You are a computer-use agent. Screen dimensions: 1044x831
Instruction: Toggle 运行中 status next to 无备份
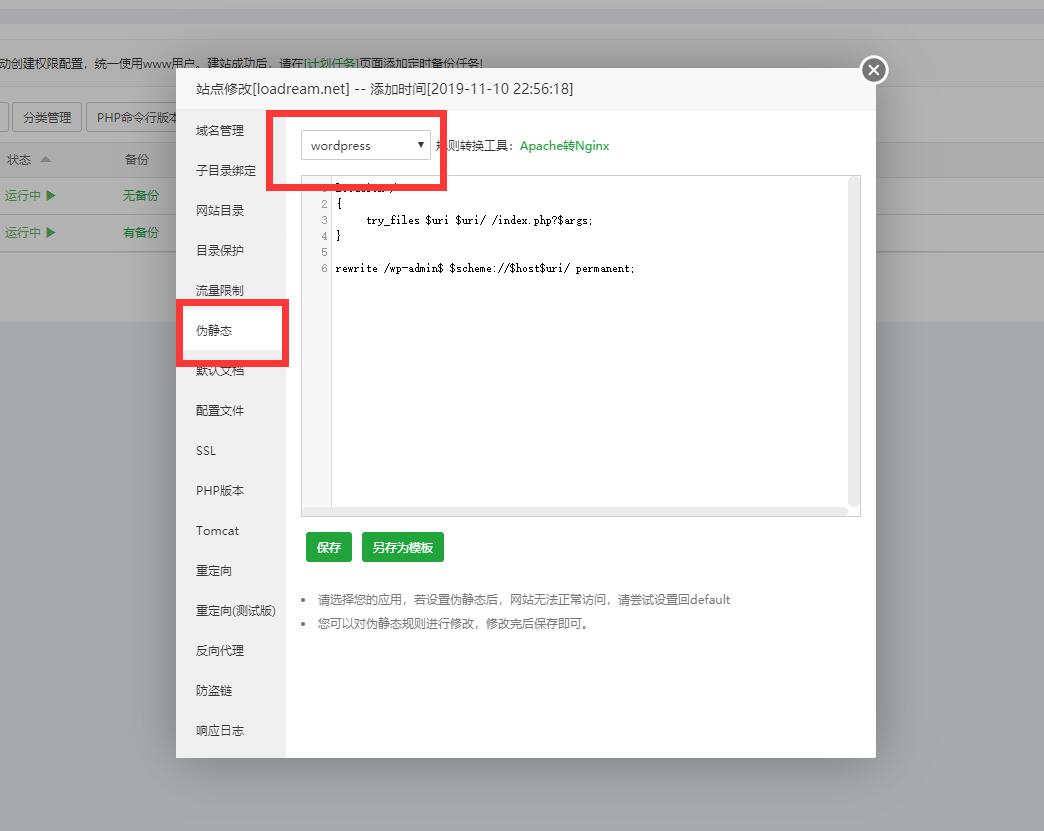click(x=30, y=195)
